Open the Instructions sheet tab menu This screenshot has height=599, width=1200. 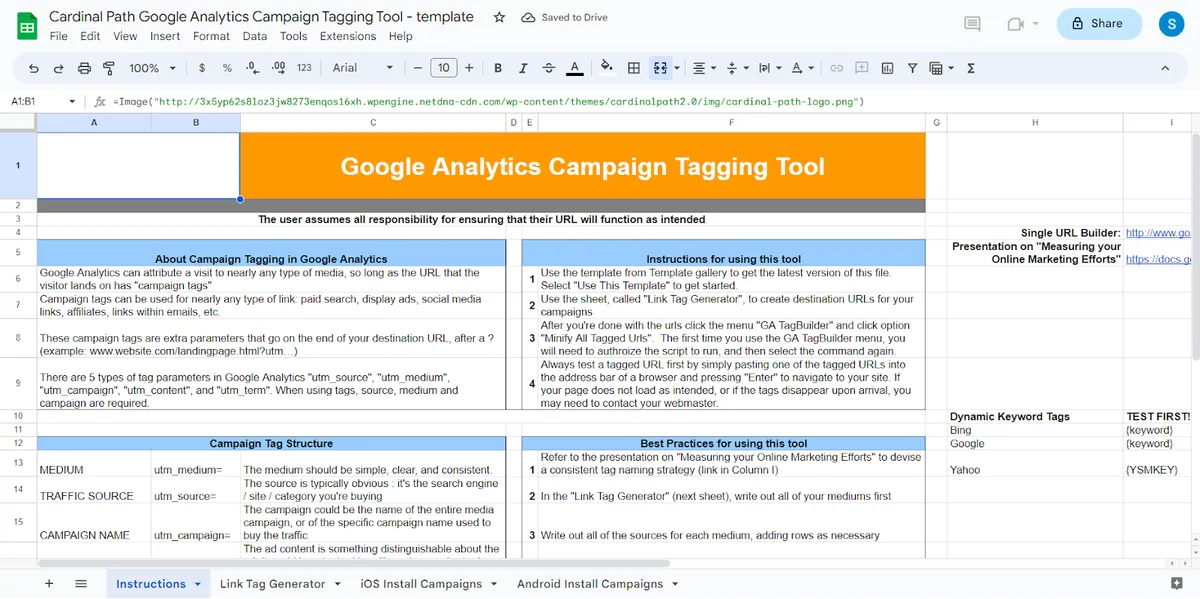click(197, 583)
